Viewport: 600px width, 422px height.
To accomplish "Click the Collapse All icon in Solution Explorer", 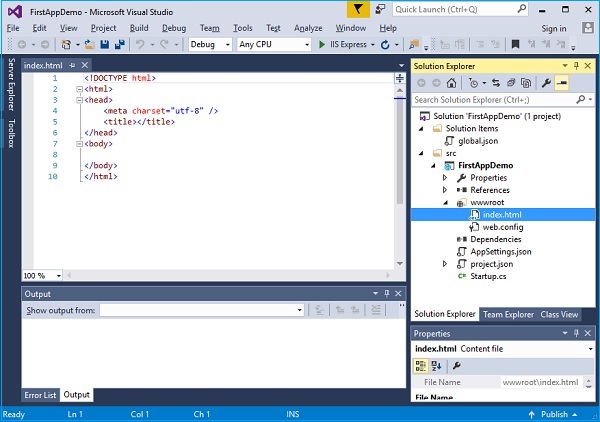I will tap(513, 83).
